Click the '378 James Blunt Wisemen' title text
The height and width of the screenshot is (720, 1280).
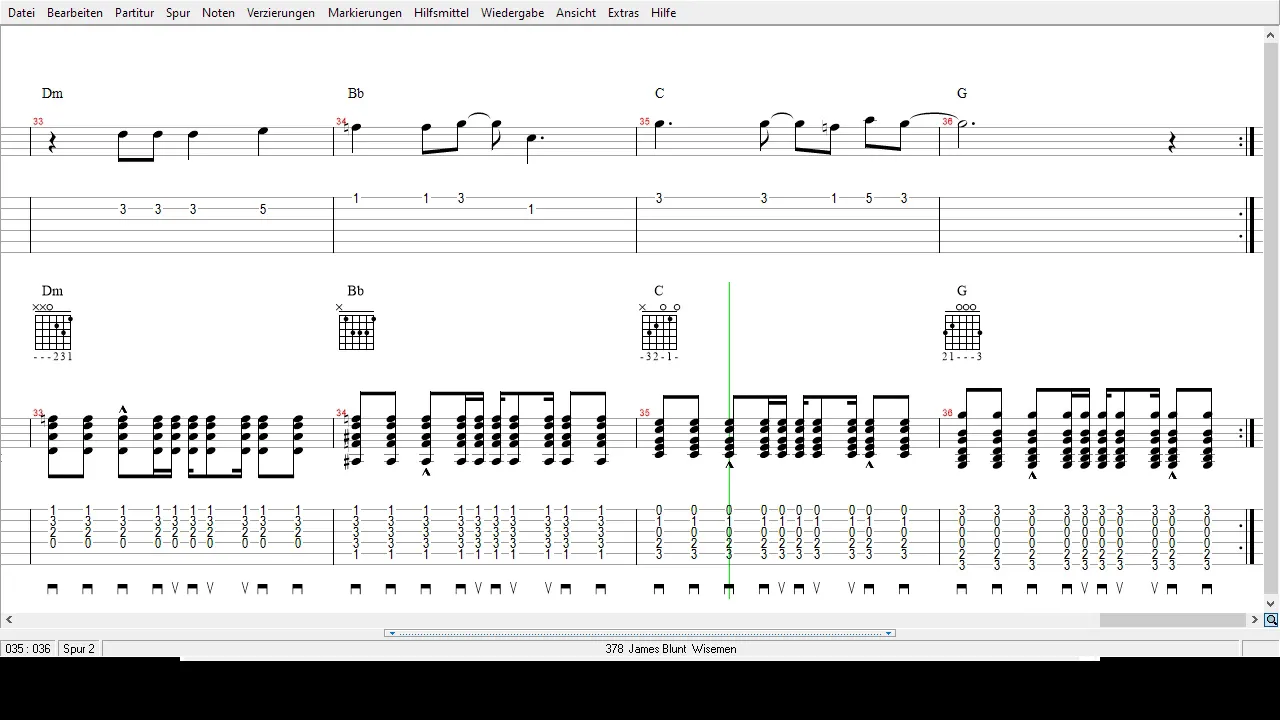[x=670, y=649]
